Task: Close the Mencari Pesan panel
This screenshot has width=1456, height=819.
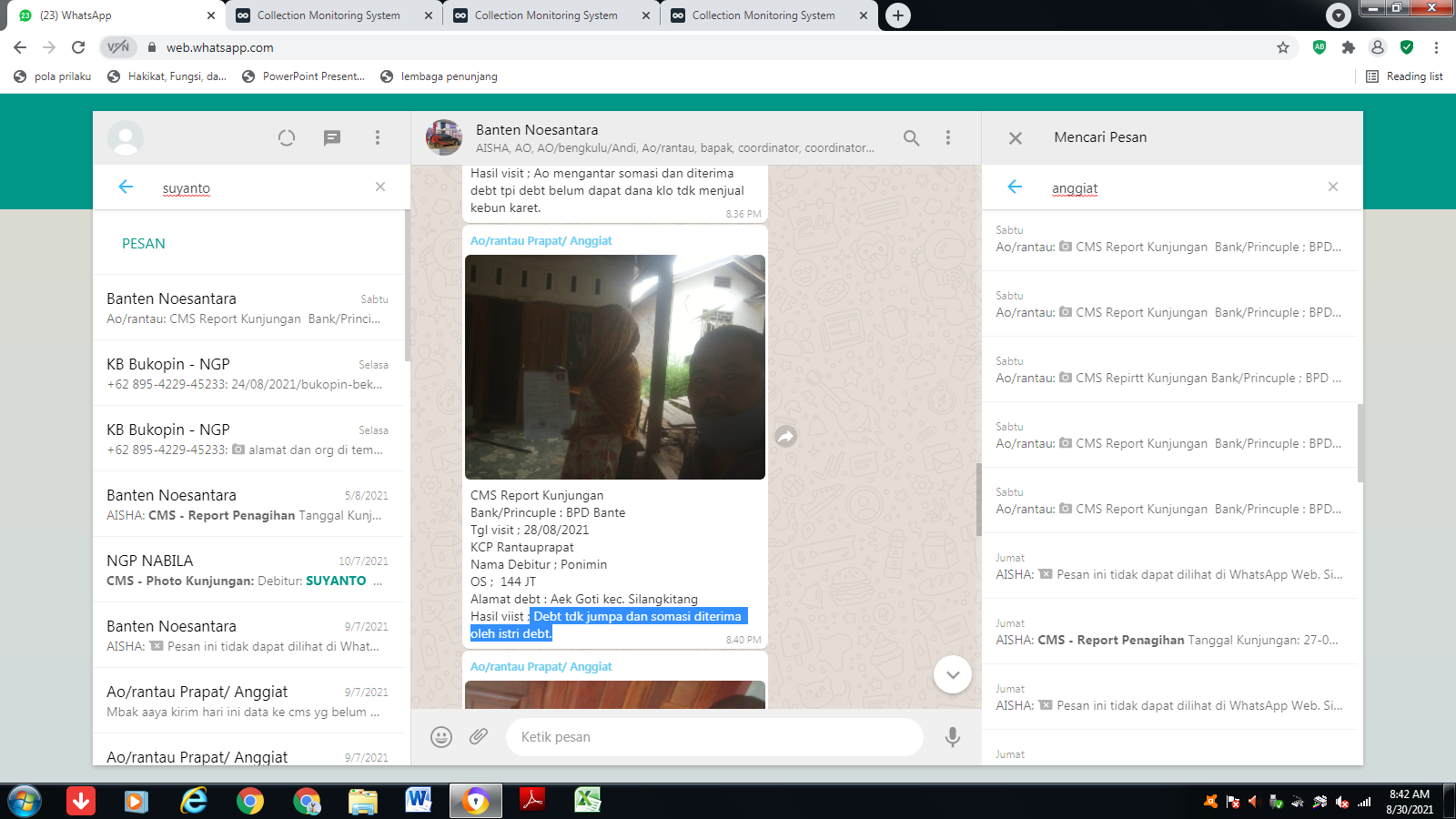Action: (1016, 137)
